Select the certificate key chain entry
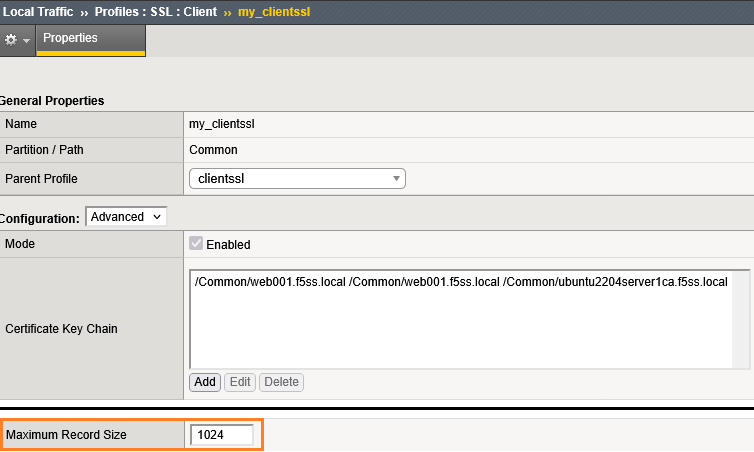754x452 pixels. [461, 282]
